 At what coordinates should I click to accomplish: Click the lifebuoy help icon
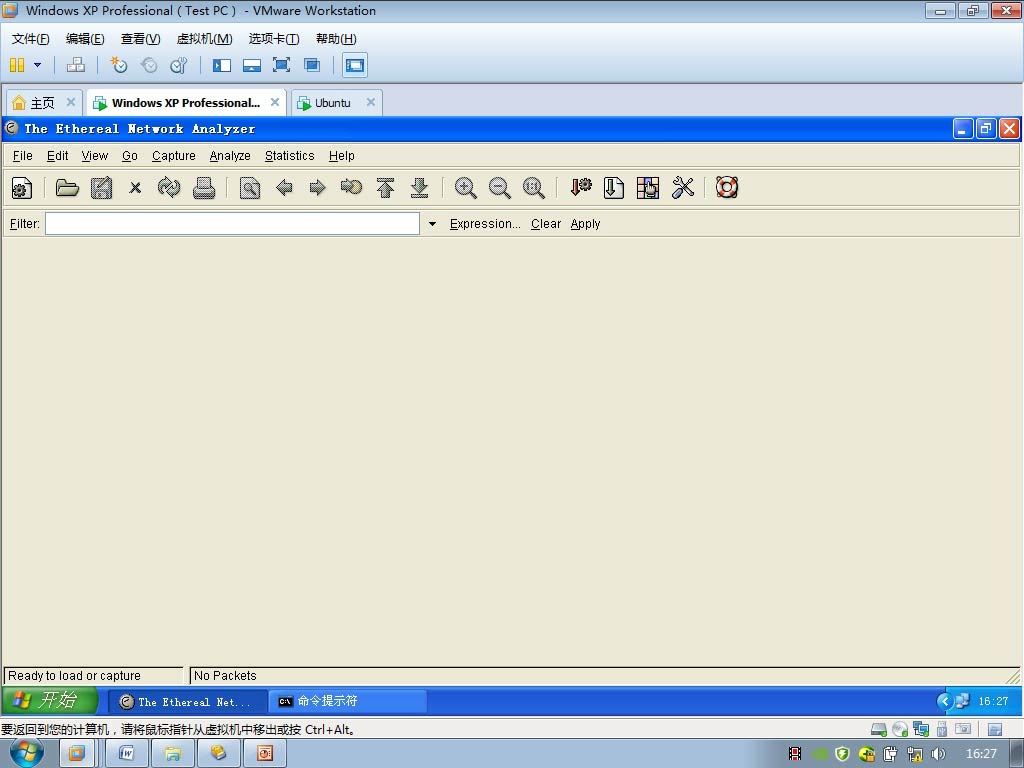(x=727, y=188)
